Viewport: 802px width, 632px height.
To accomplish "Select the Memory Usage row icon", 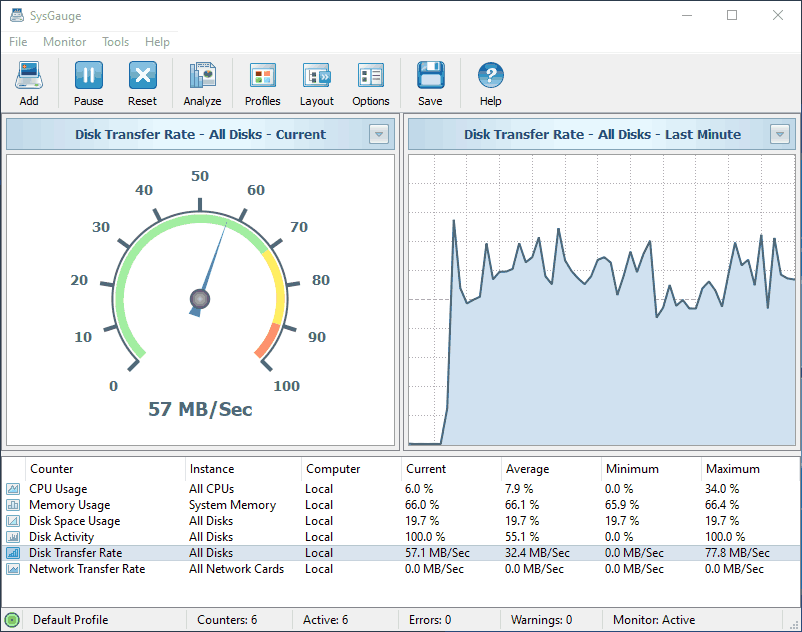I will click(x=13, y=505).
